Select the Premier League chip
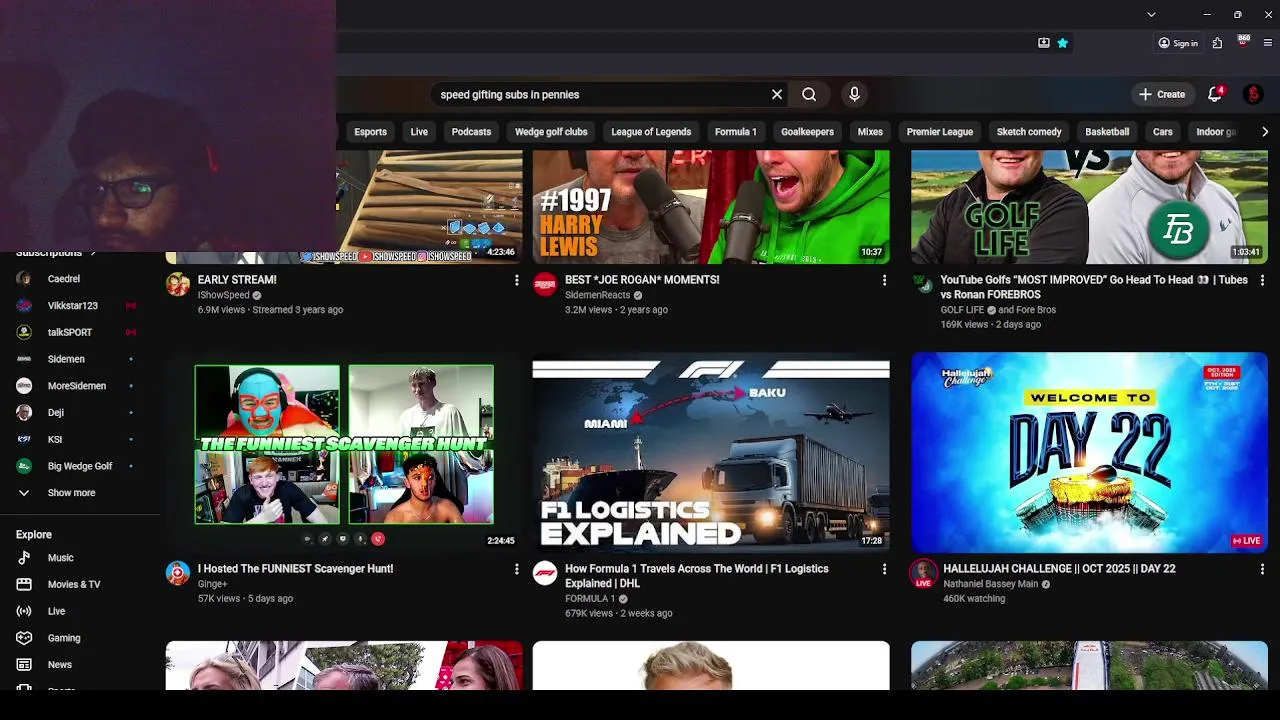 pos(940,132)
